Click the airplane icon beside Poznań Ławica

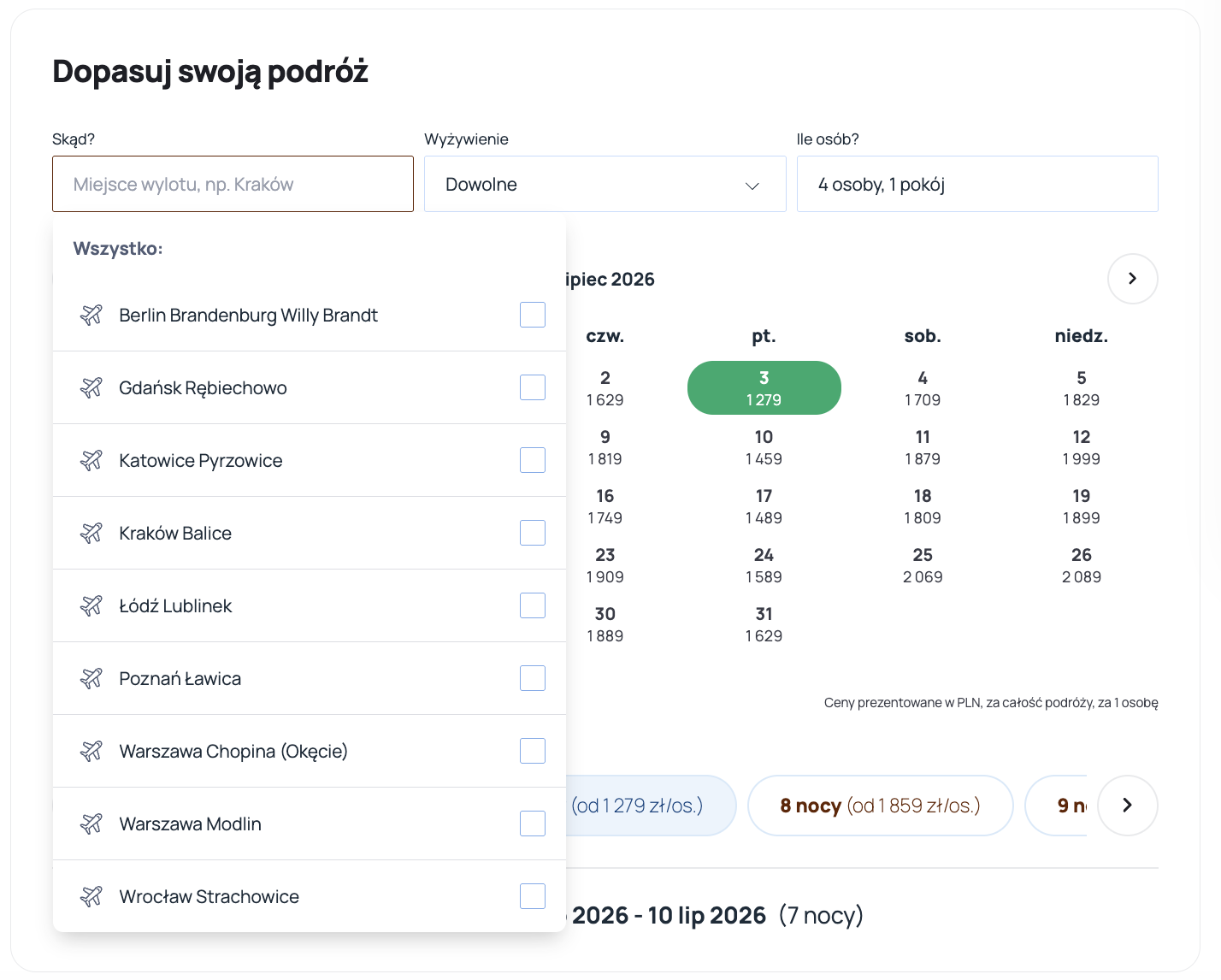[91, 678]
